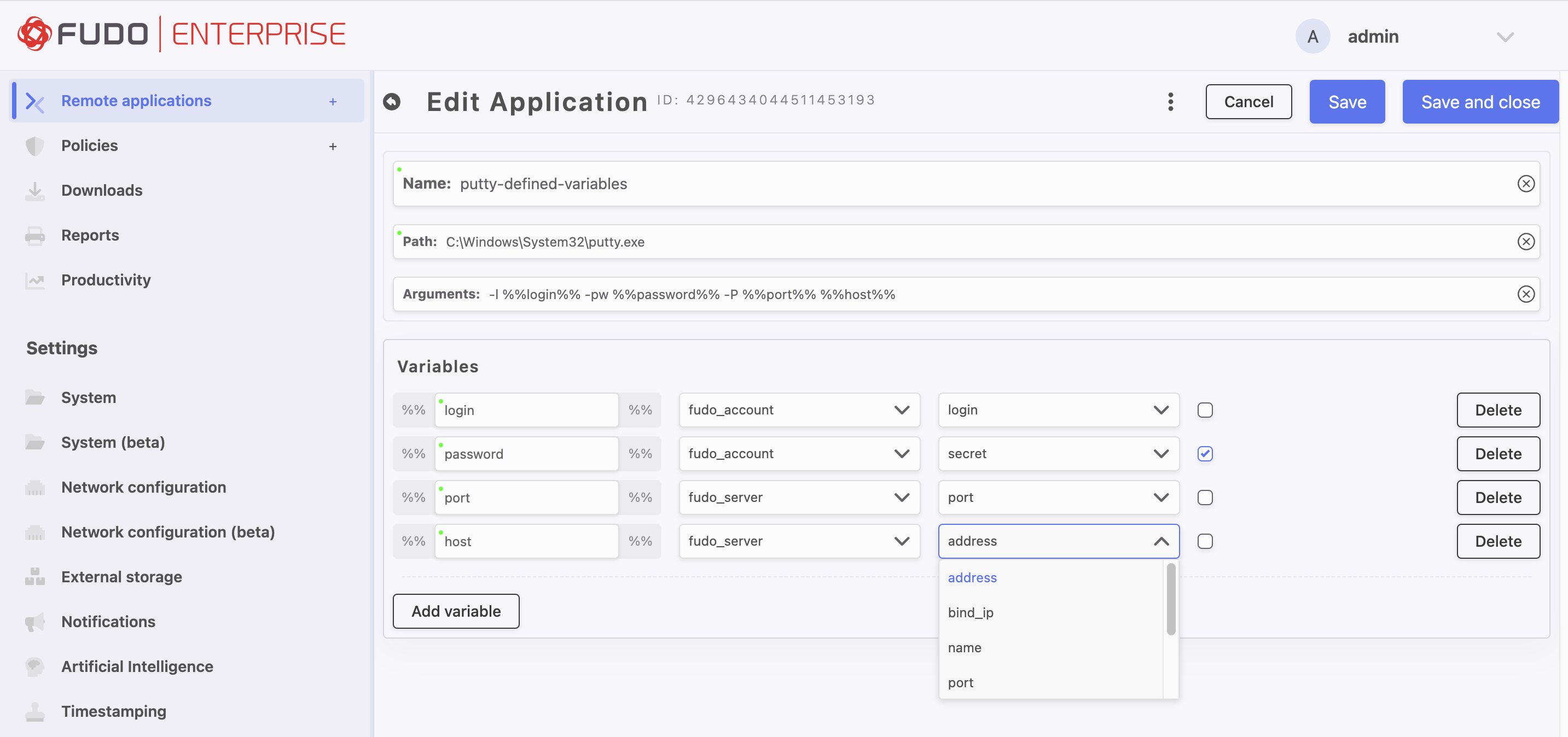Clear the Path field with X icon
Image resolution: width=1568 pixels, height=737 pixels.
coord(1525,242)
